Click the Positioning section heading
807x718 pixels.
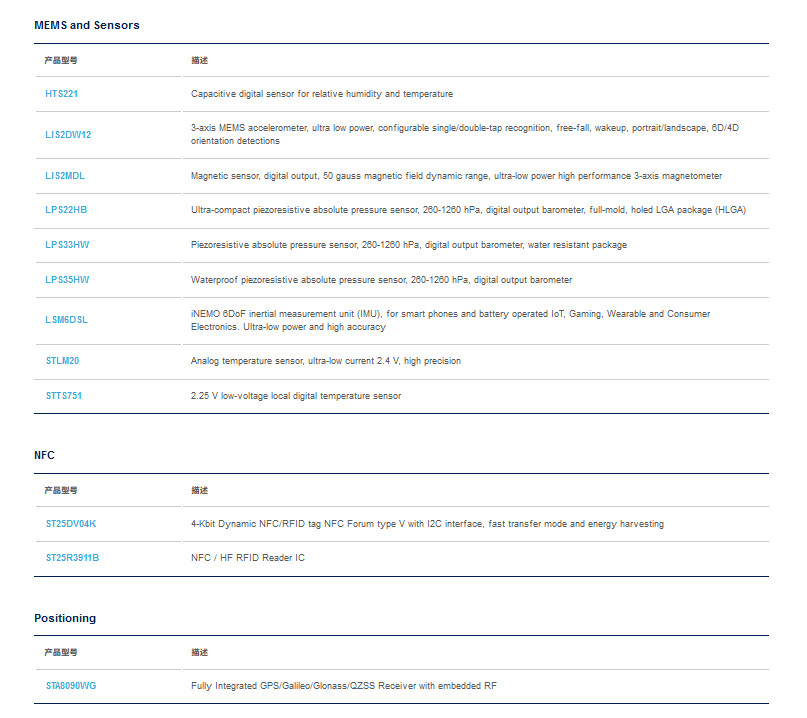pos(65,618)
